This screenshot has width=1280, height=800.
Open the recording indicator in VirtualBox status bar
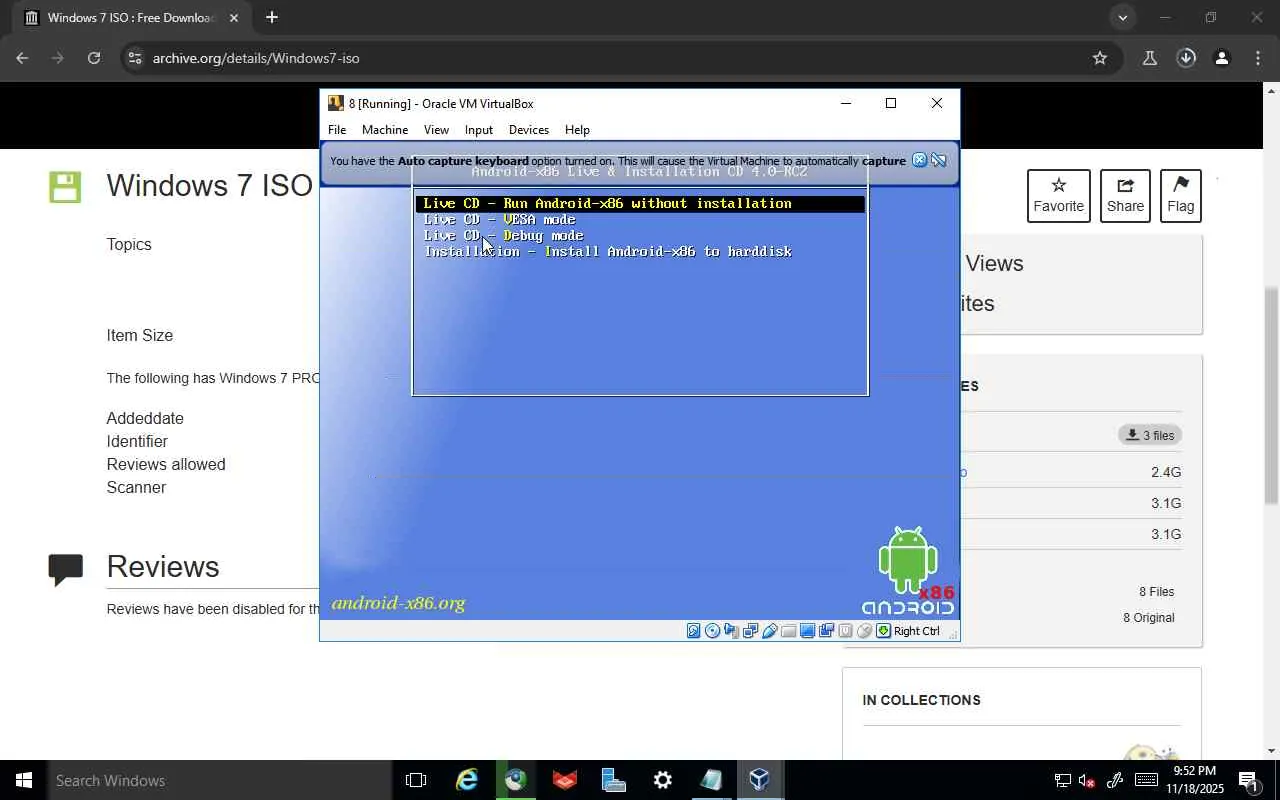tap(826, 631)
